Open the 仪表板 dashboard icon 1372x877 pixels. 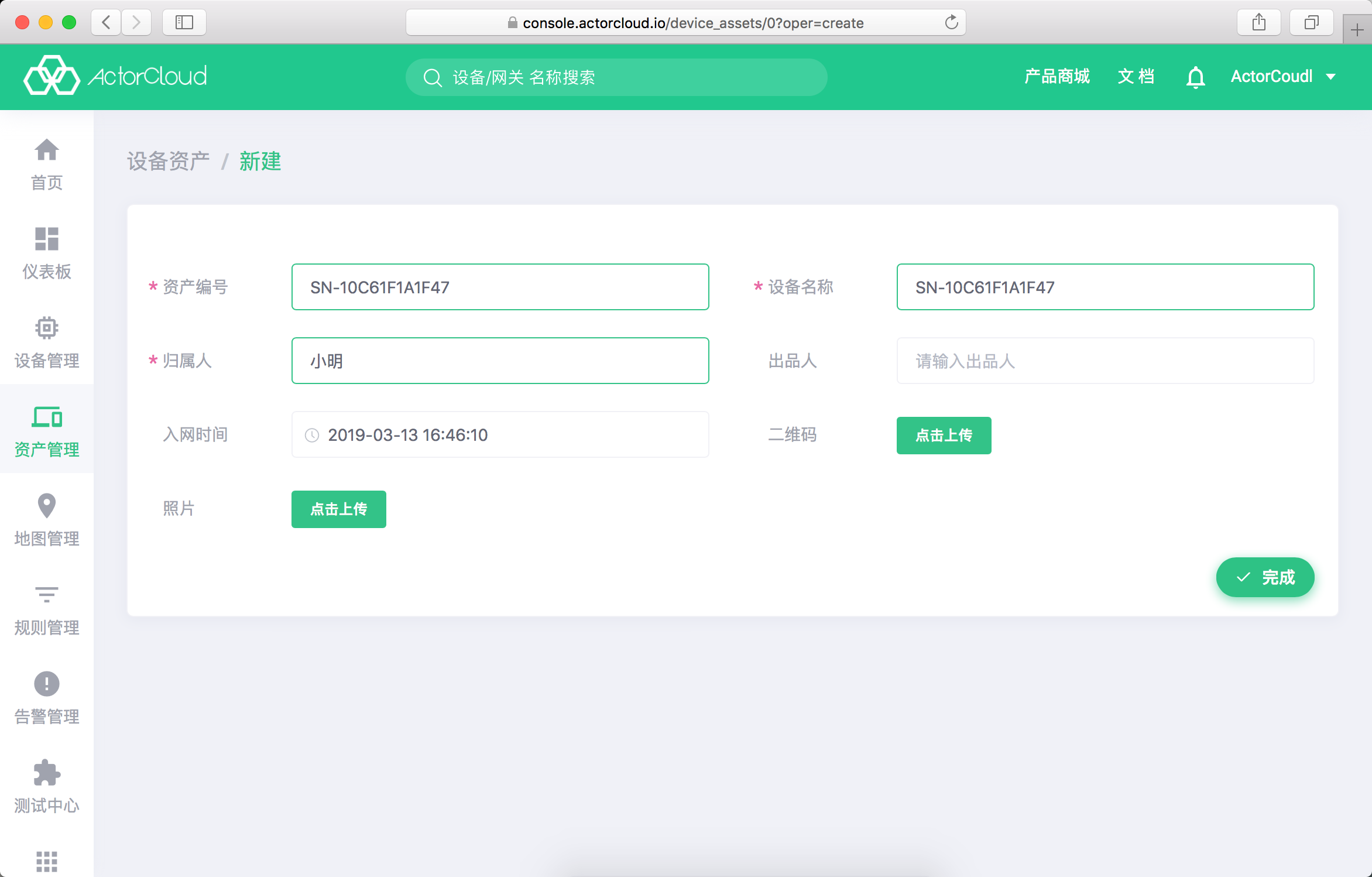(x=47, y=239)
